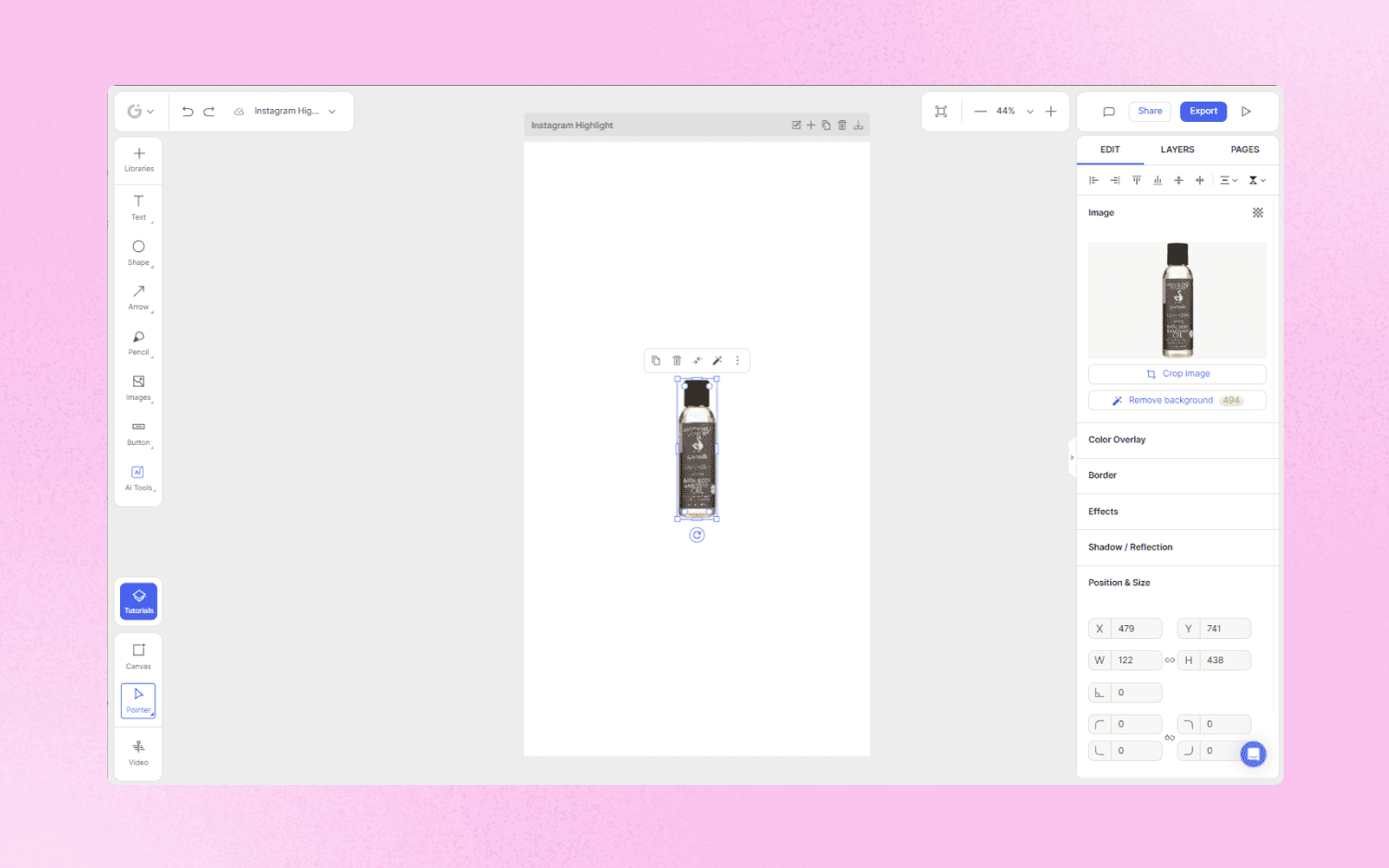The image size is (1389, 868).
Task: Select the Text tool
Action: coord(138,207)
